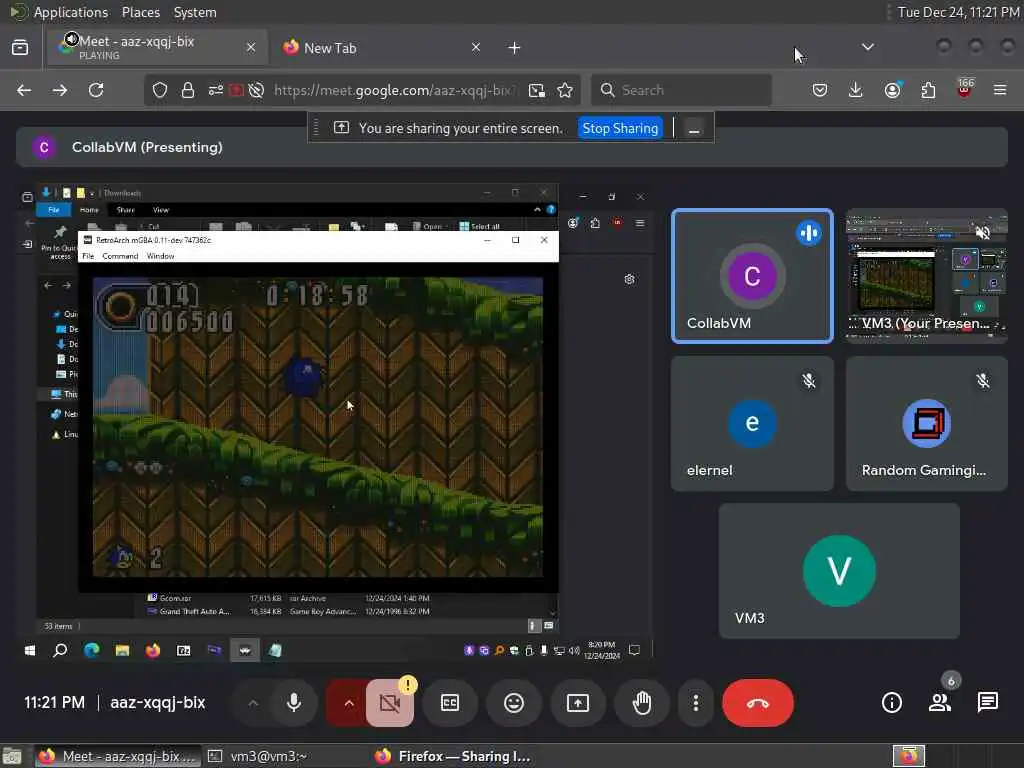Mute audio icon on the Meet tab
The width and height of the screenshot is (1024, 768).
click(x=71, y=39)
